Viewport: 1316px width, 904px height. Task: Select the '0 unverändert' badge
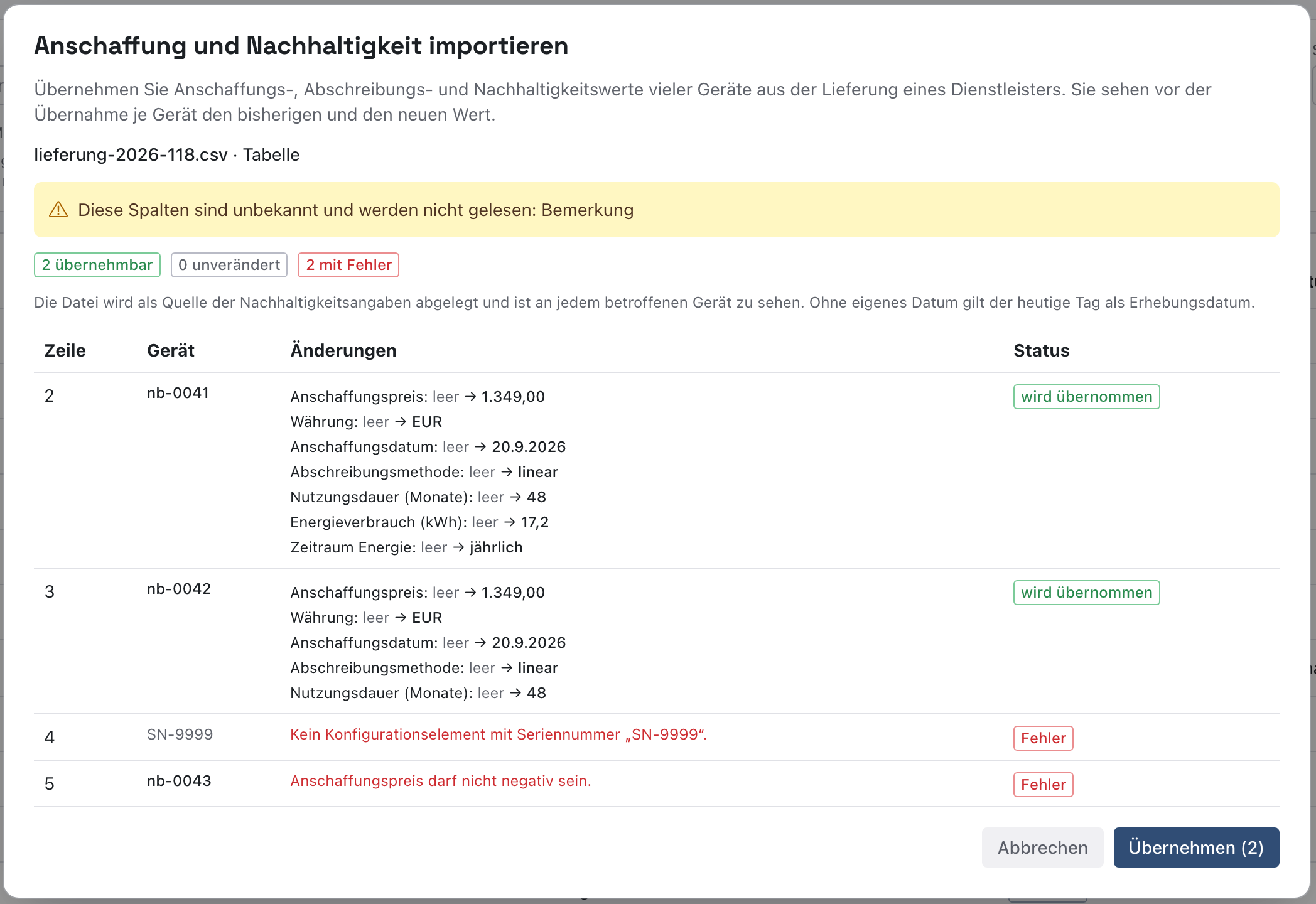coord(229,265)
